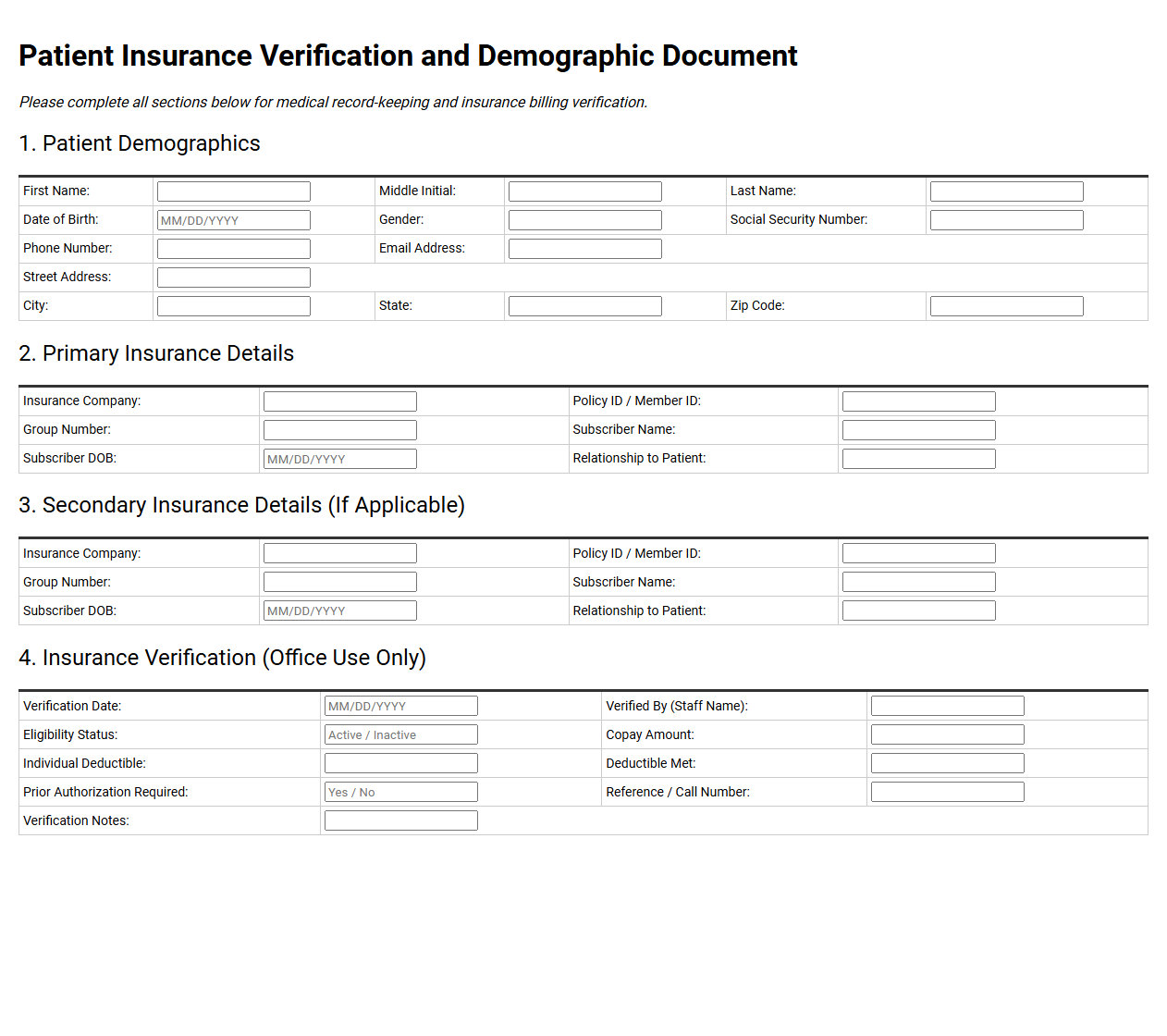
Task: Focus the Verified By (Staff Name) field
Action: tap(948, 706)
